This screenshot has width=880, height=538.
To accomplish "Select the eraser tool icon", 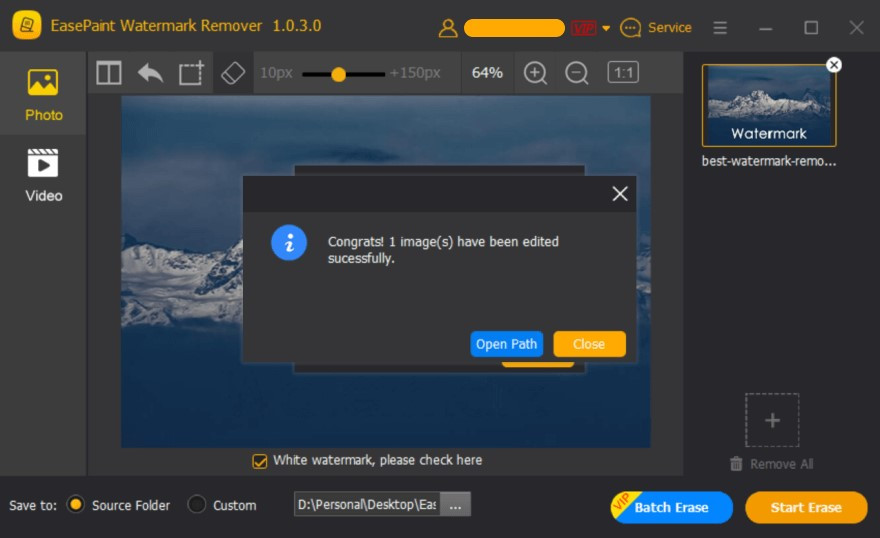I will pos(233,73).
